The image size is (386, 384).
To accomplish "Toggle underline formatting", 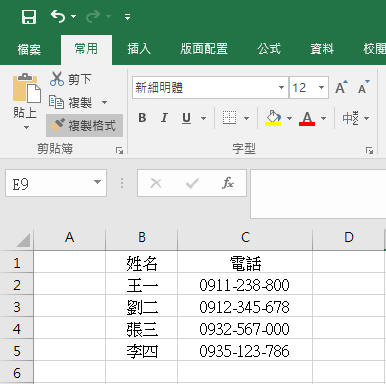I will point(186,118).
